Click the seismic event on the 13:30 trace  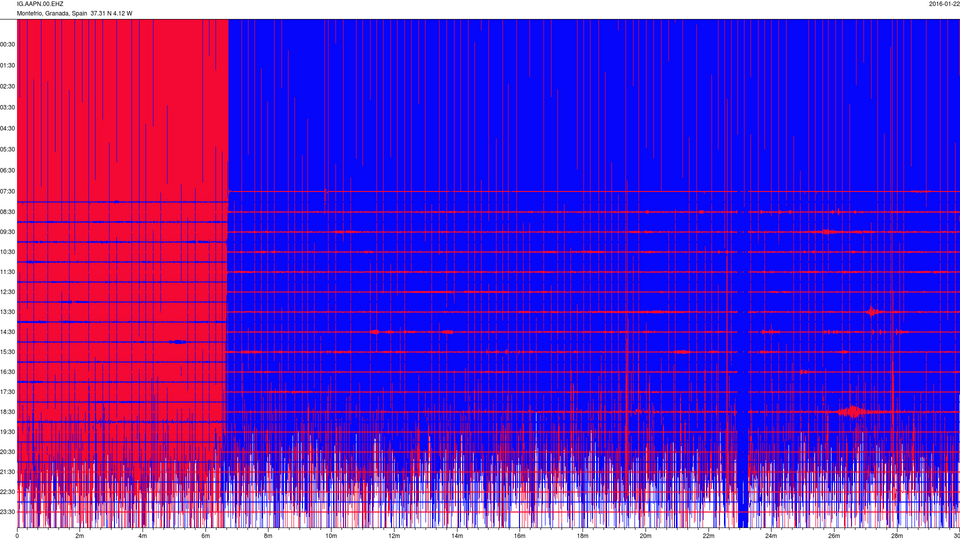872,312
